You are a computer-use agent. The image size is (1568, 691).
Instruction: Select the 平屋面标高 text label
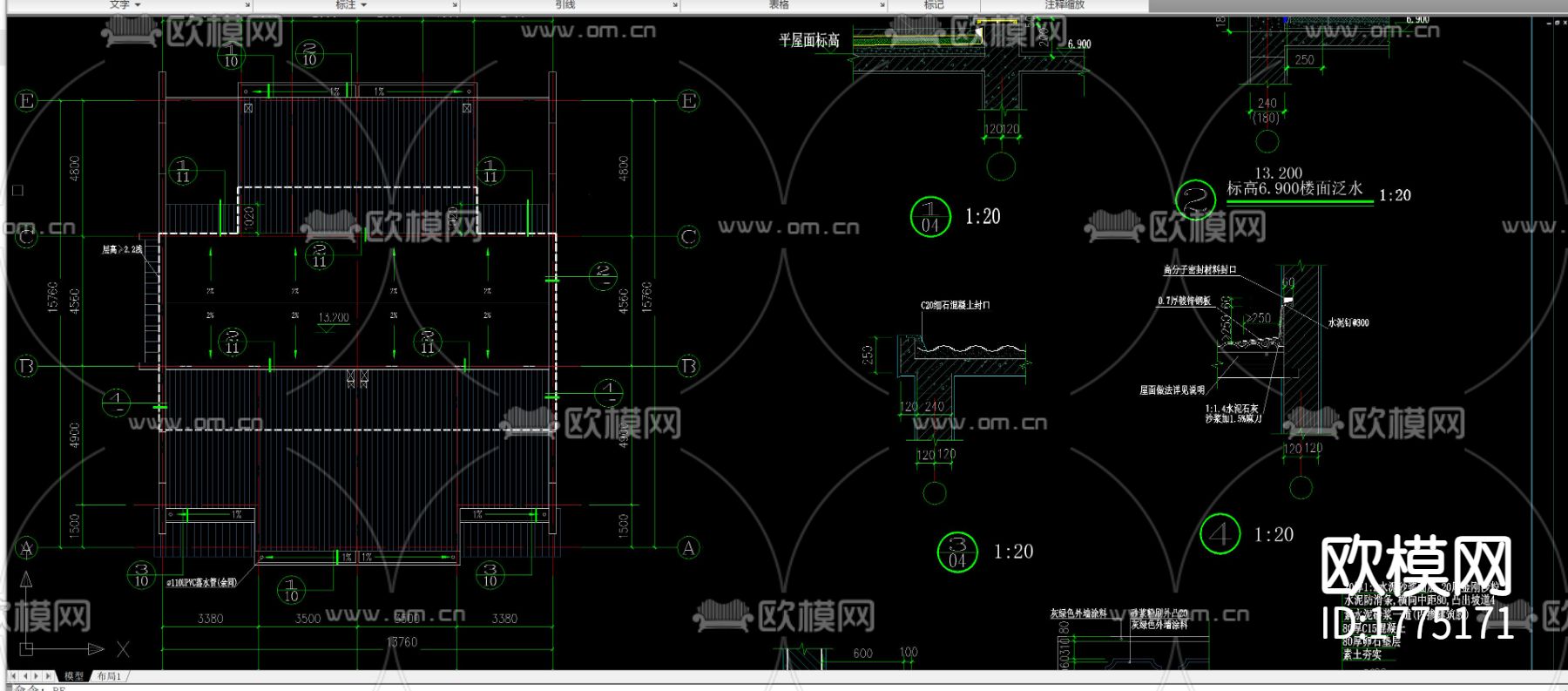pos(809,41)
